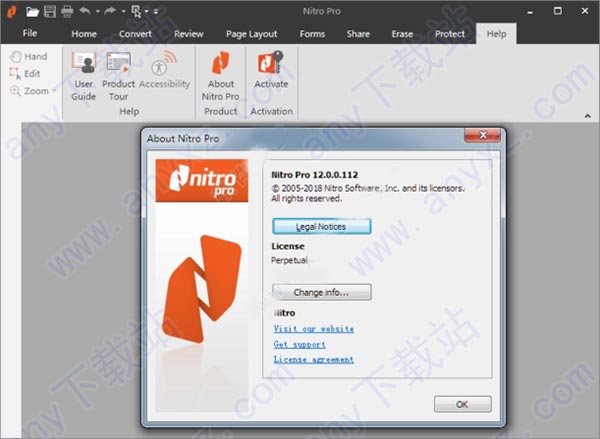Viewport: 600px width, 439px height.
Task: Open the Erase tab
Action: 402,34
